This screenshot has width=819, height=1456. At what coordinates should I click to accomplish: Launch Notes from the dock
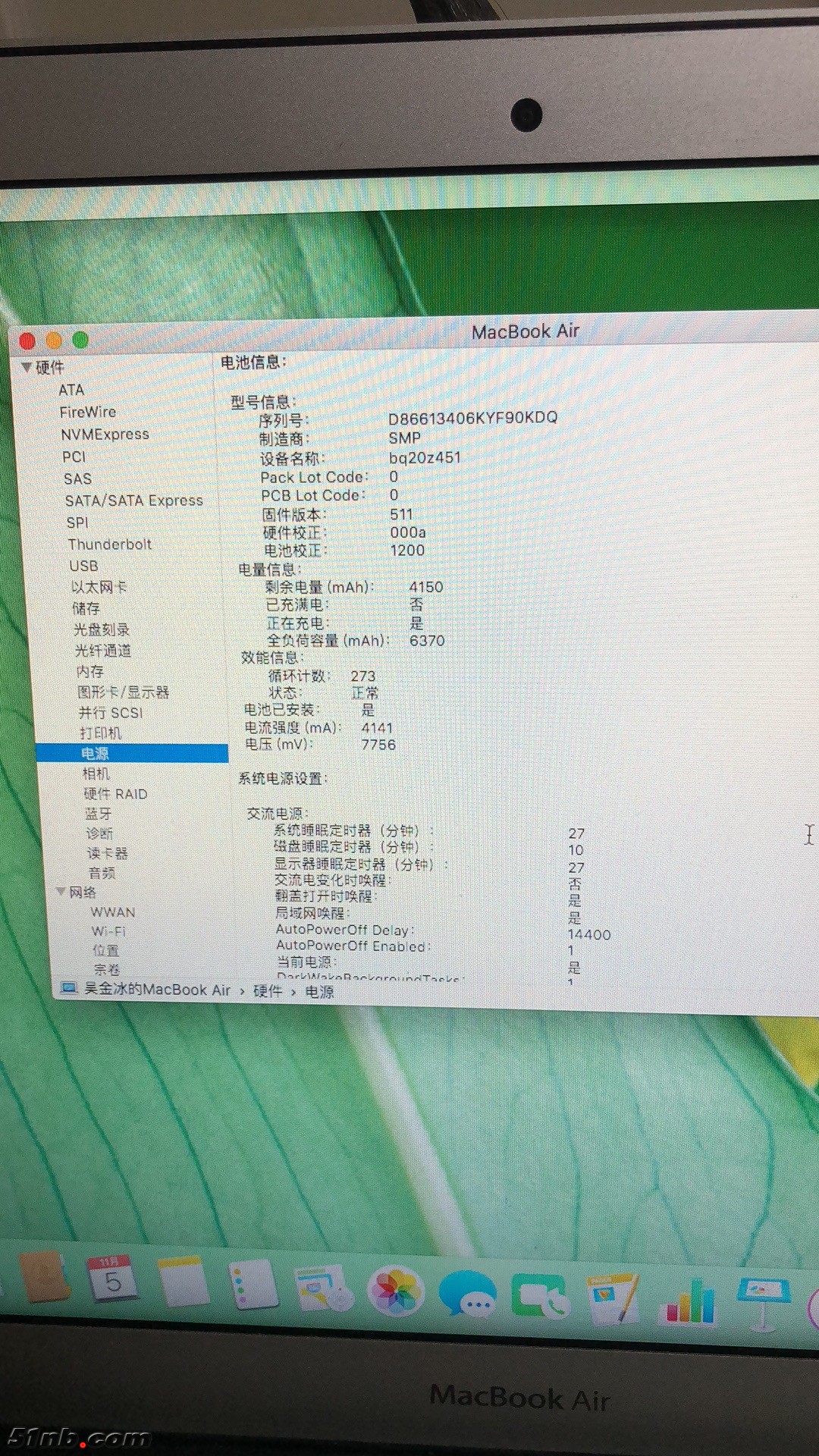click(x=184, y=1282)
